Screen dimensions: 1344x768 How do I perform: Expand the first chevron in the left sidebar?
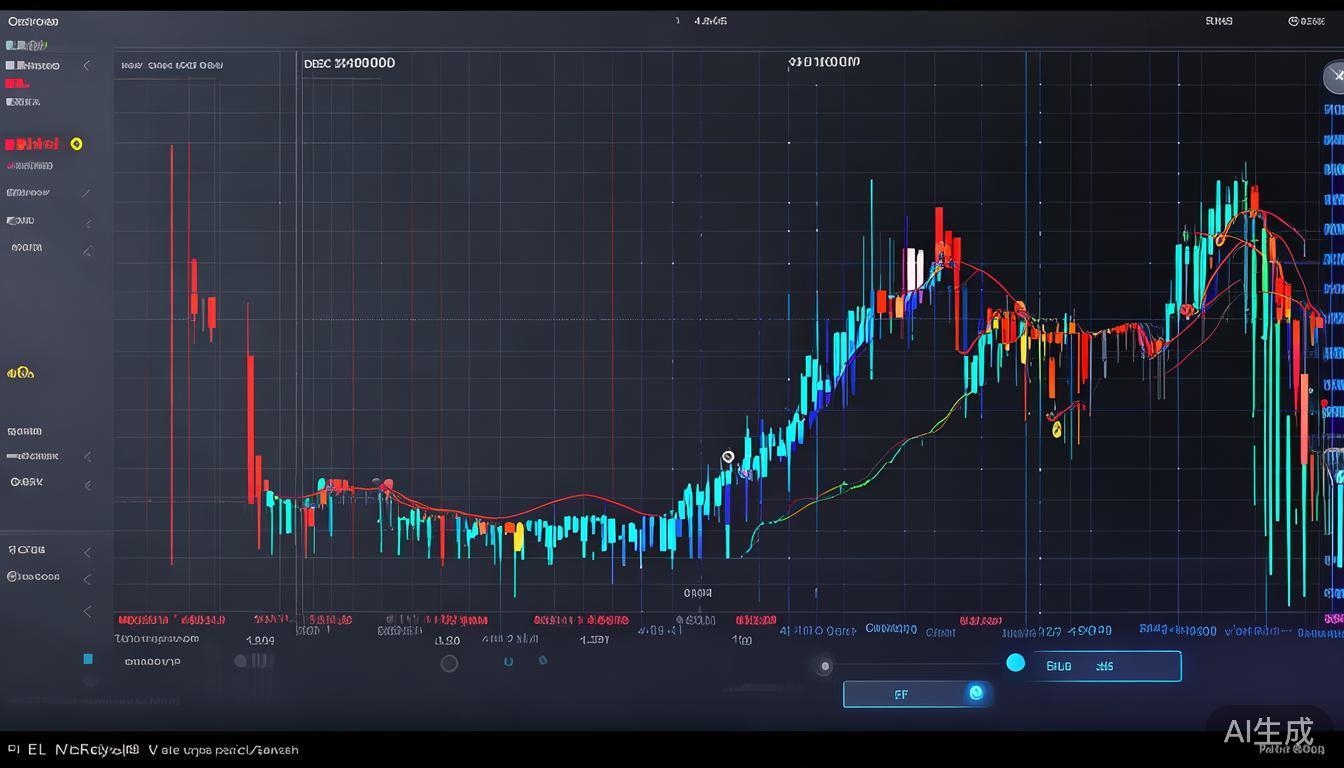pyautogui.click(x=86, y=65)
